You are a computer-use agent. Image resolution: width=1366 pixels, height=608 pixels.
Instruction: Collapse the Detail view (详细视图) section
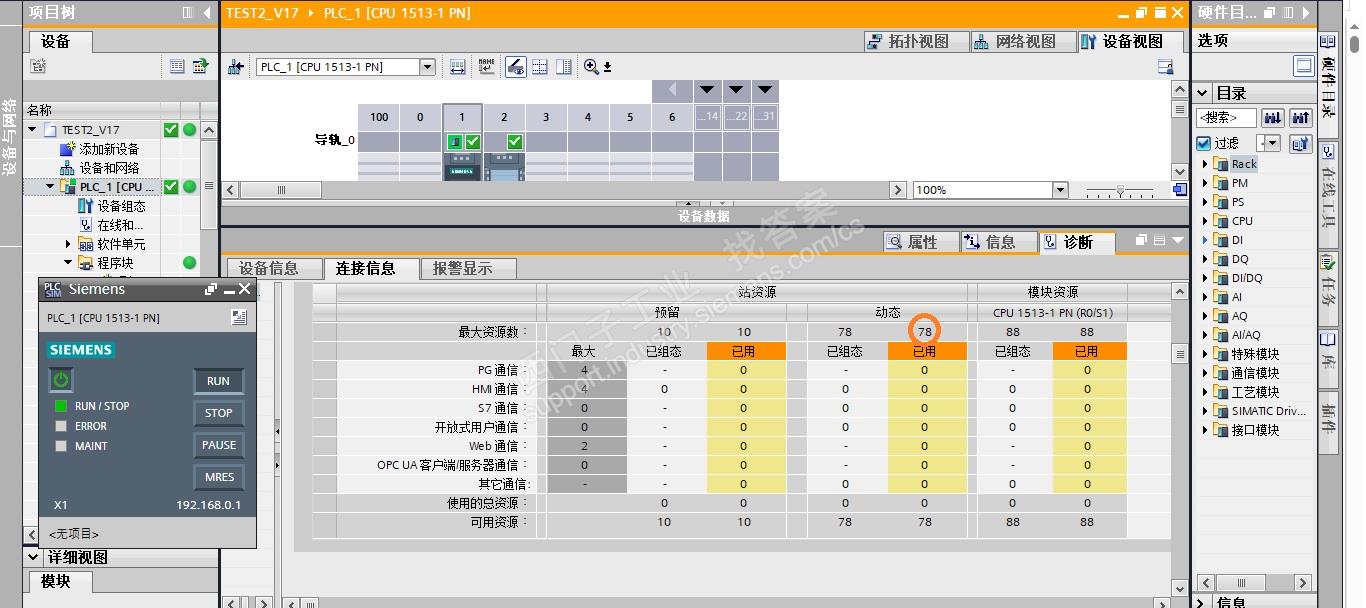pos(34,557)
